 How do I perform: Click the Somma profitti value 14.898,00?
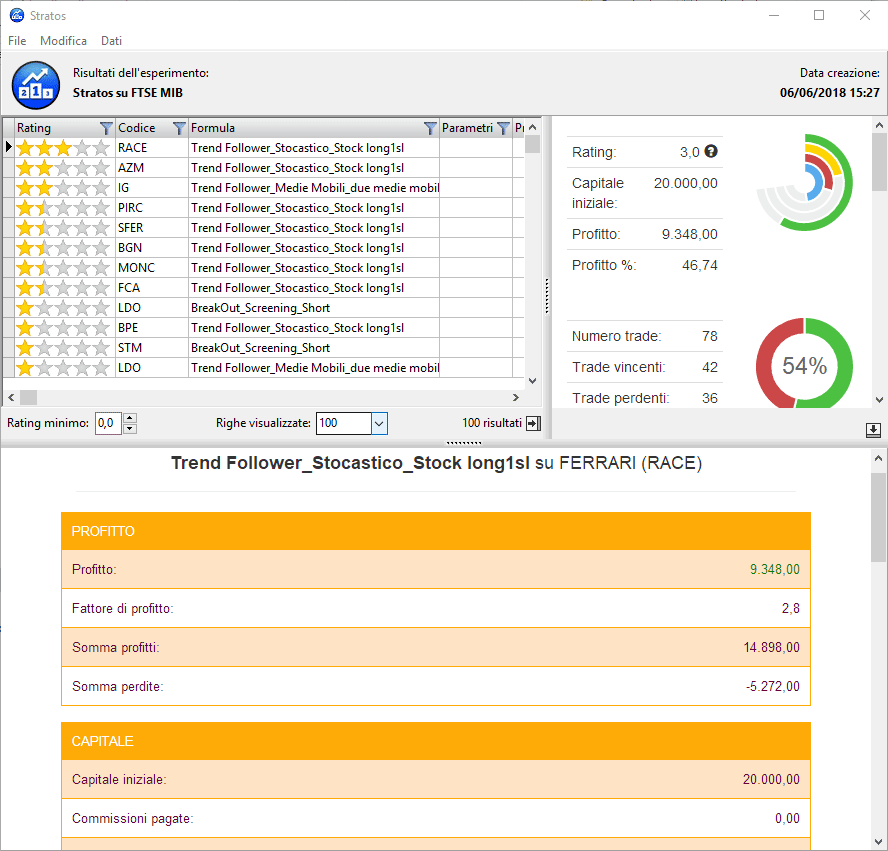pos(771,648)
